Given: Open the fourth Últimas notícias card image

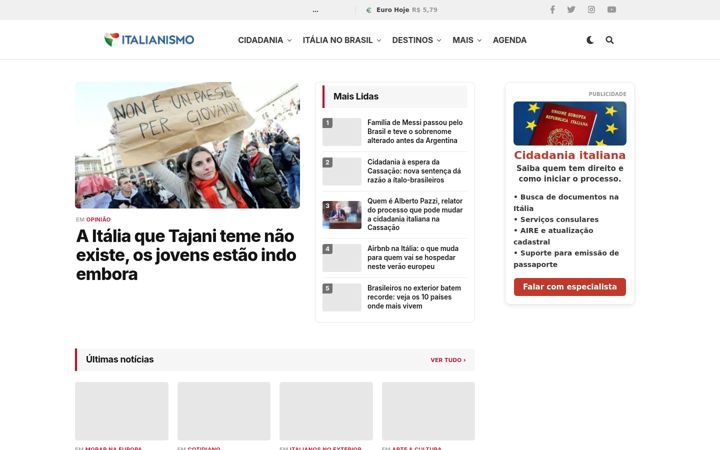Looking at the screenshot, I should click(428, 411).
